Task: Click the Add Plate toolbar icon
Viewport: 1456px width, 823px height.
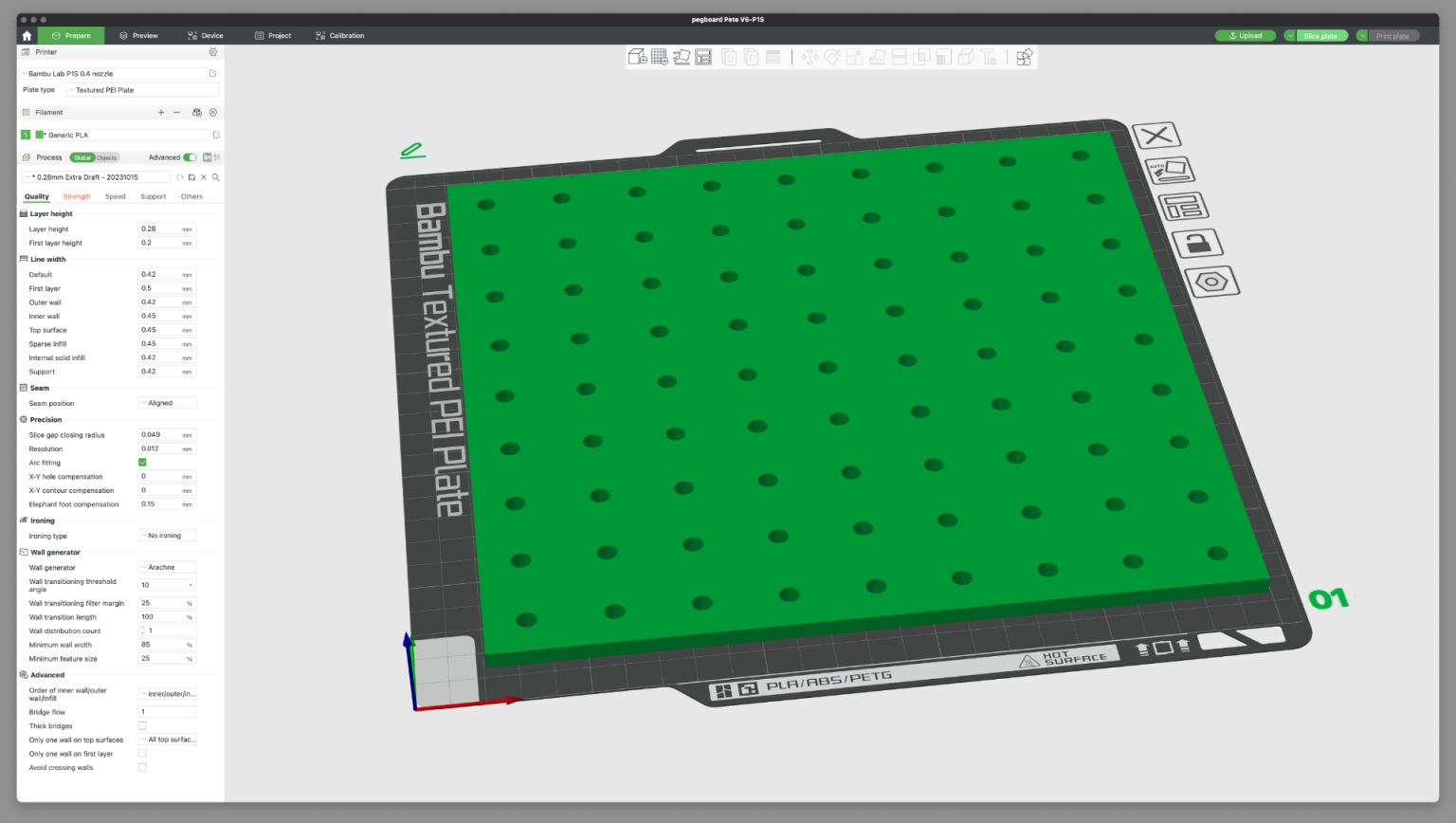Action: click(659, 58)
